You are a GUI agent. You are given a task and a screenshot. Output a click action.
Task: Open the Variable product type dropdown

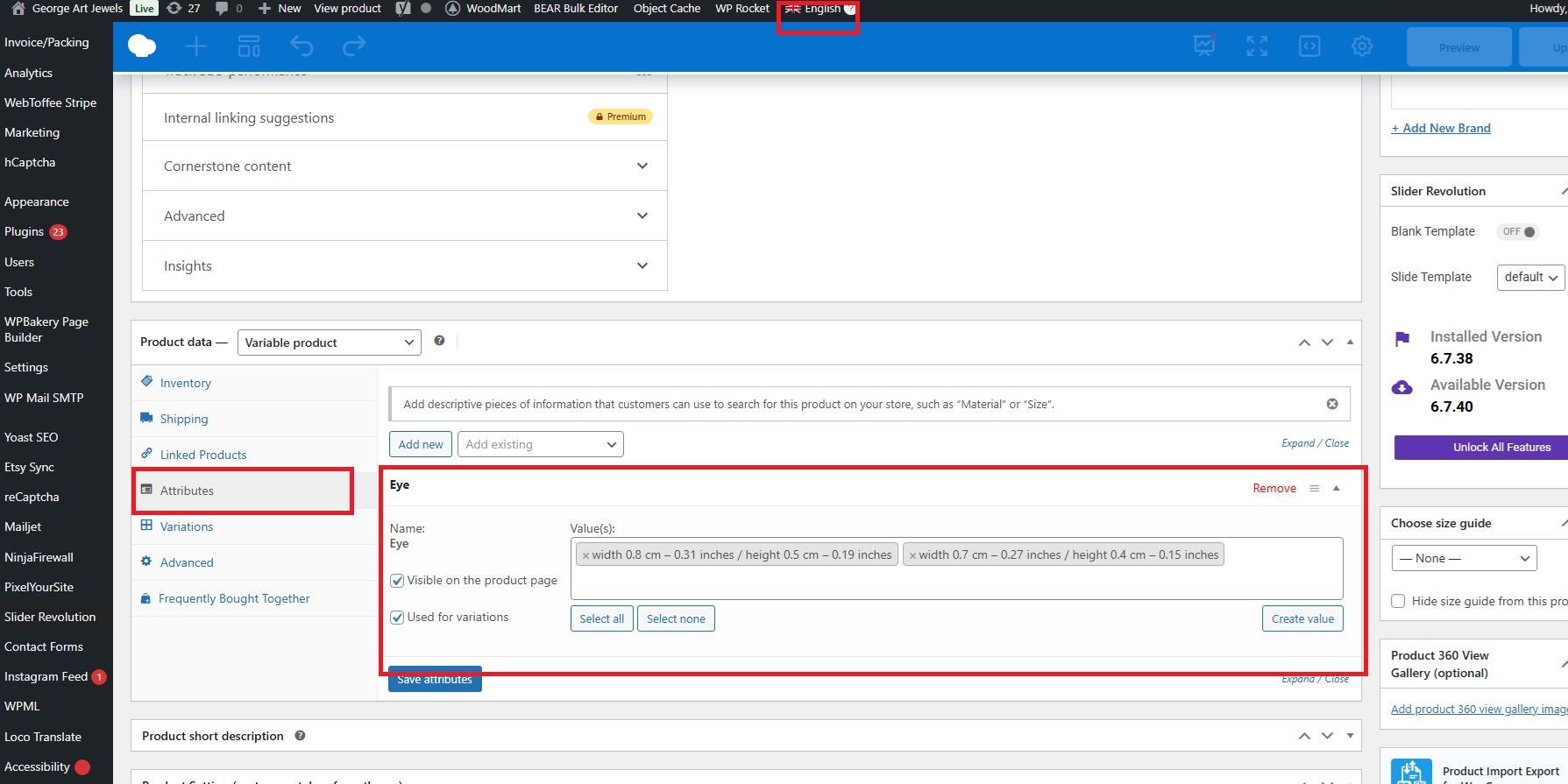point(329,343)
